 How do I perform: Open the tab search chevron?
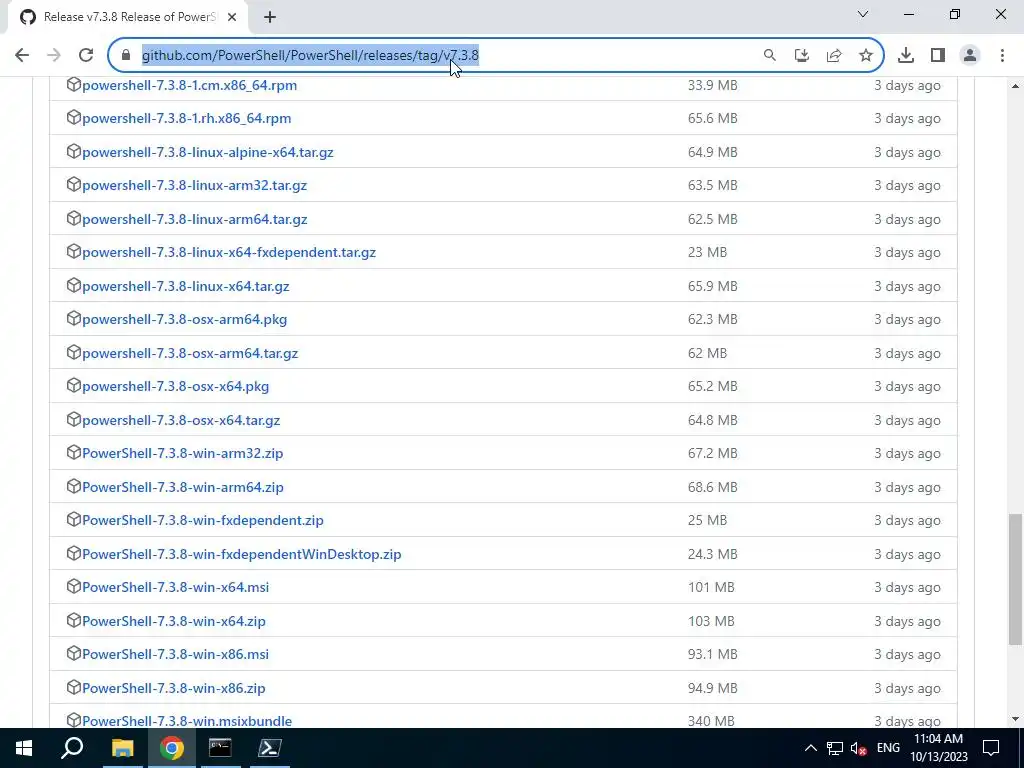(x=863, y=14)
